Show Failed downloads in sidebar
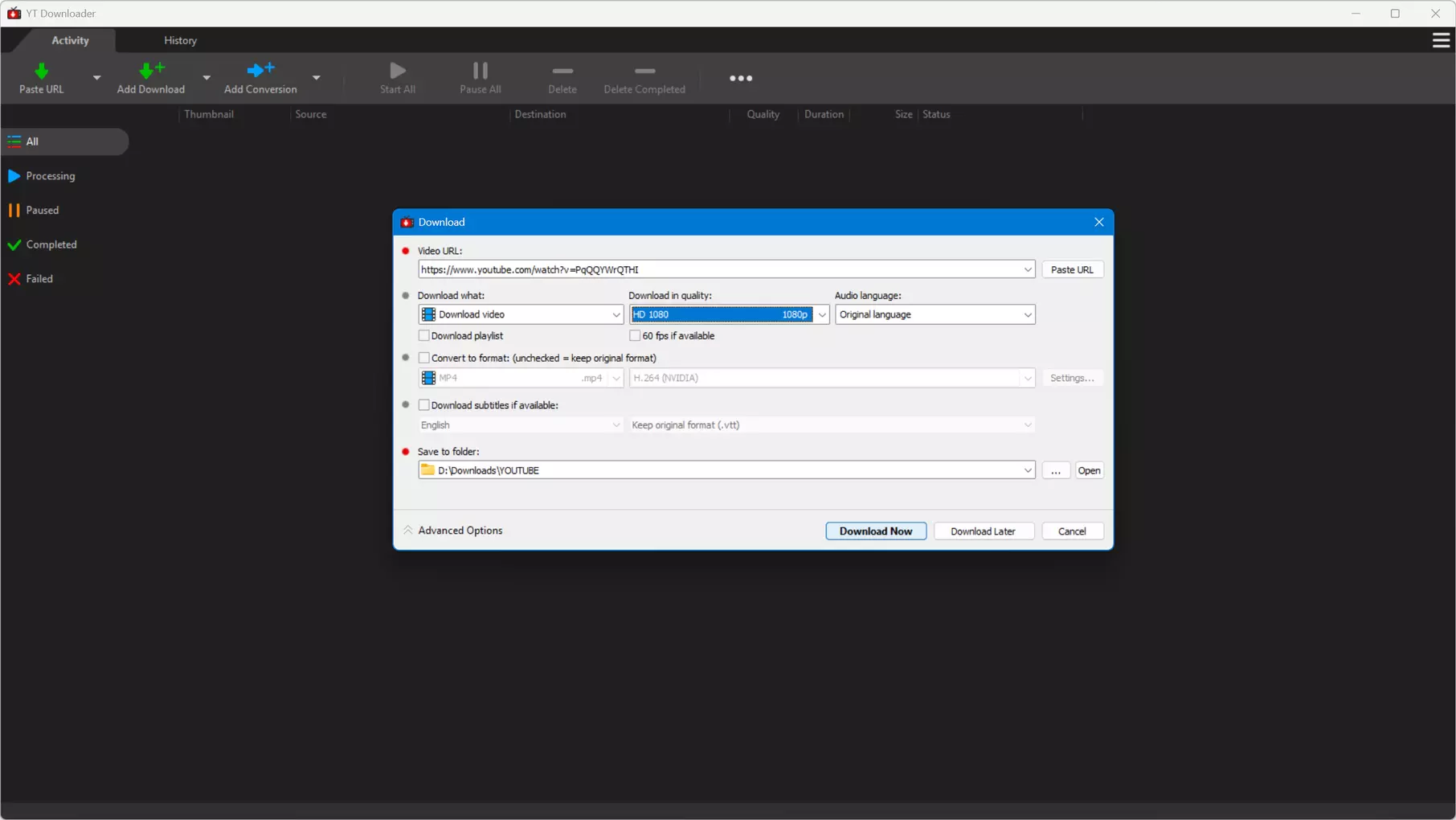 pyautogui.click(x=39, y=279)
